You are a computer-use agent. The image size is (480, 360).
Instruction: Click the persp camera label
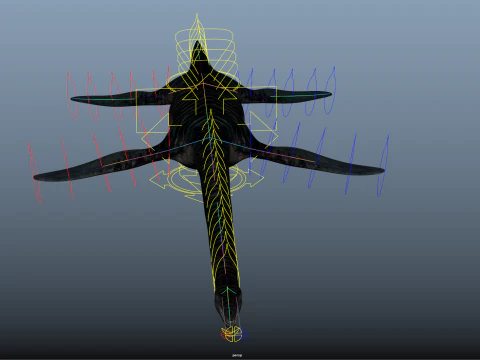coord(237,355)
